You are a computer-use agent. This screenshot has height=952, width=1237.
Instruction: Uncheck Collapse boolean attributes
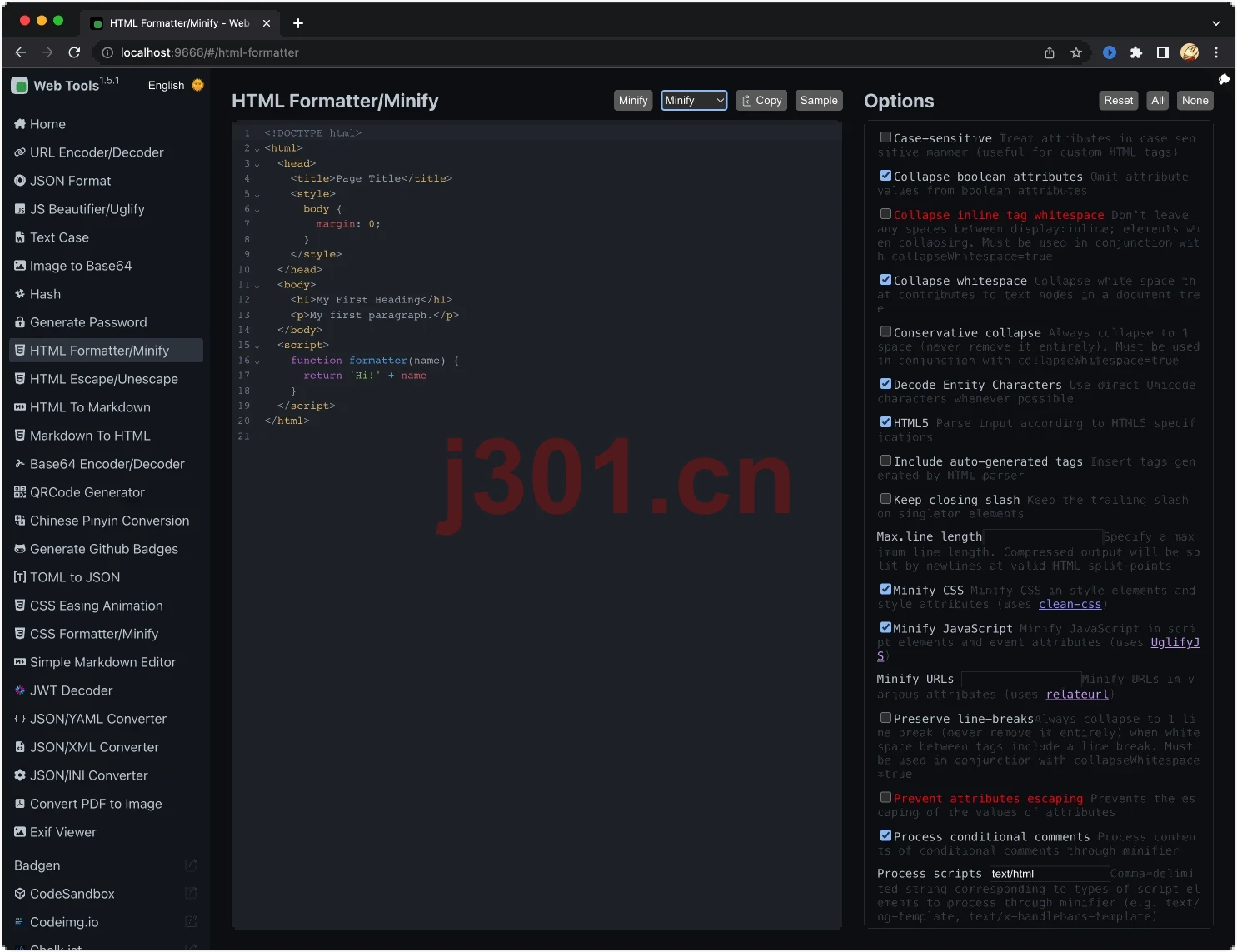coord(885,176)
